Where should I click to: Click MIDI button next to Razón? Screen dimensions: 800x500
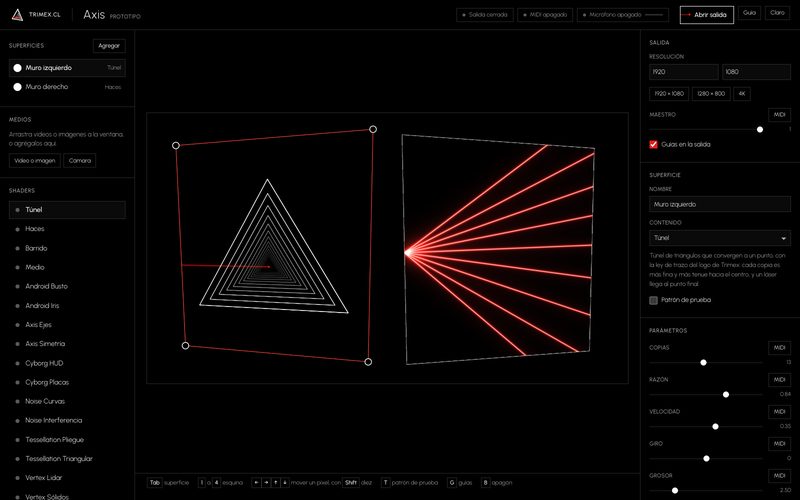pos(779,380)
